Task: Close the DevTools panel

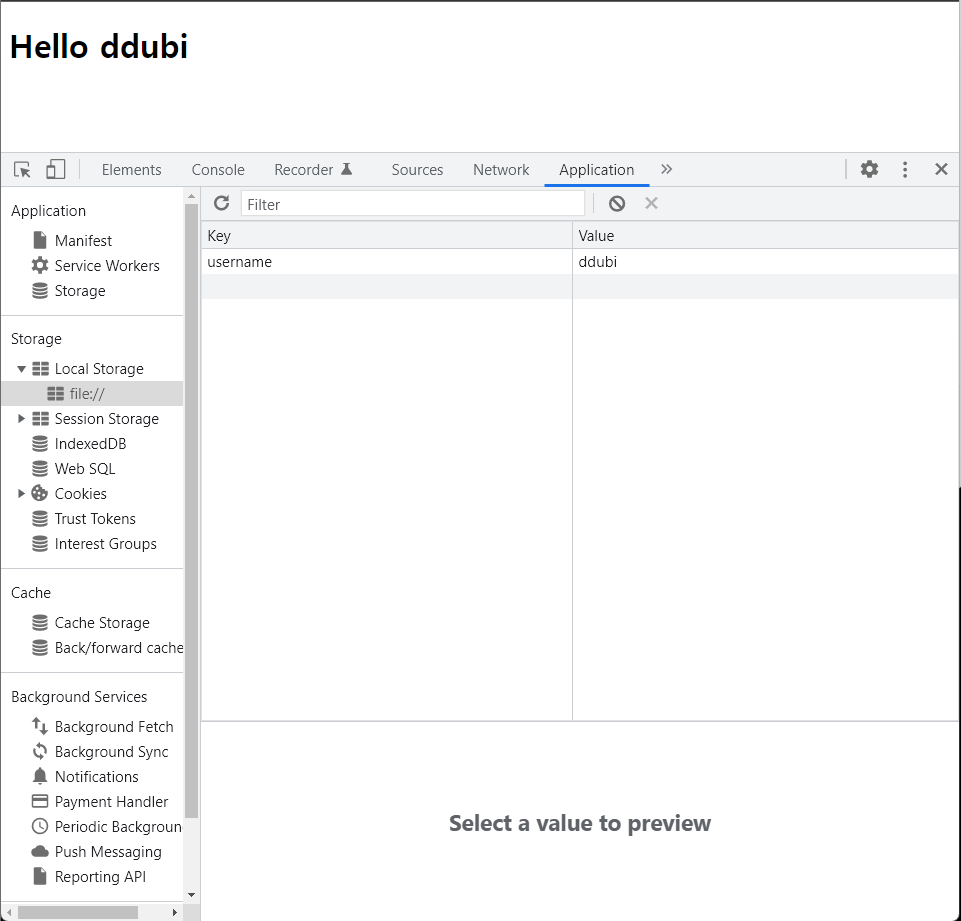Action: point(941,169)
